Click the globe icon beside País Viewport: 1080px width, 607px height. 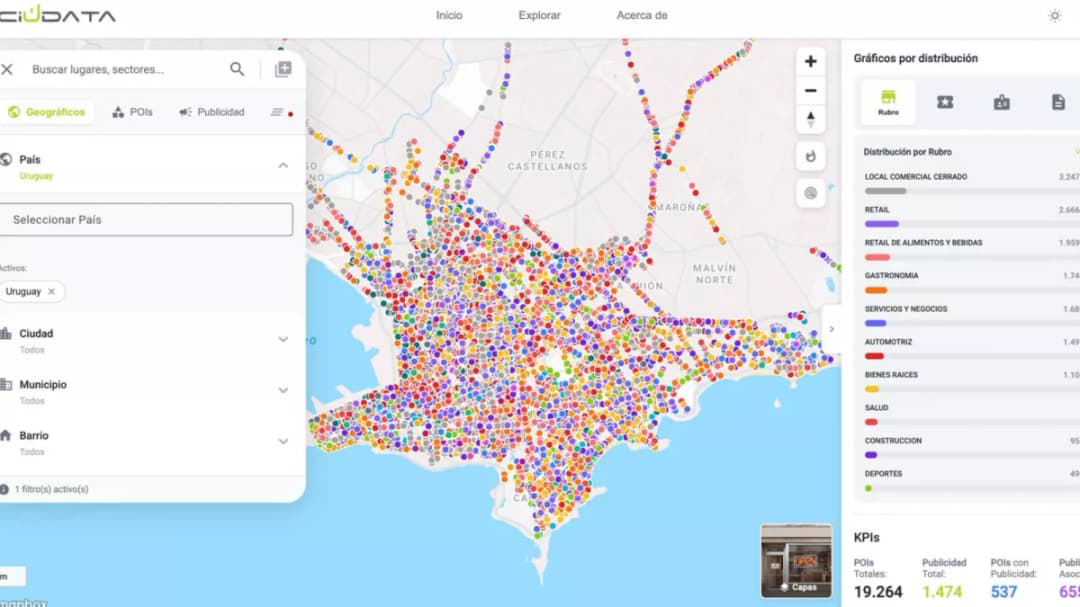pyautogui.click(x=6, y=160)
